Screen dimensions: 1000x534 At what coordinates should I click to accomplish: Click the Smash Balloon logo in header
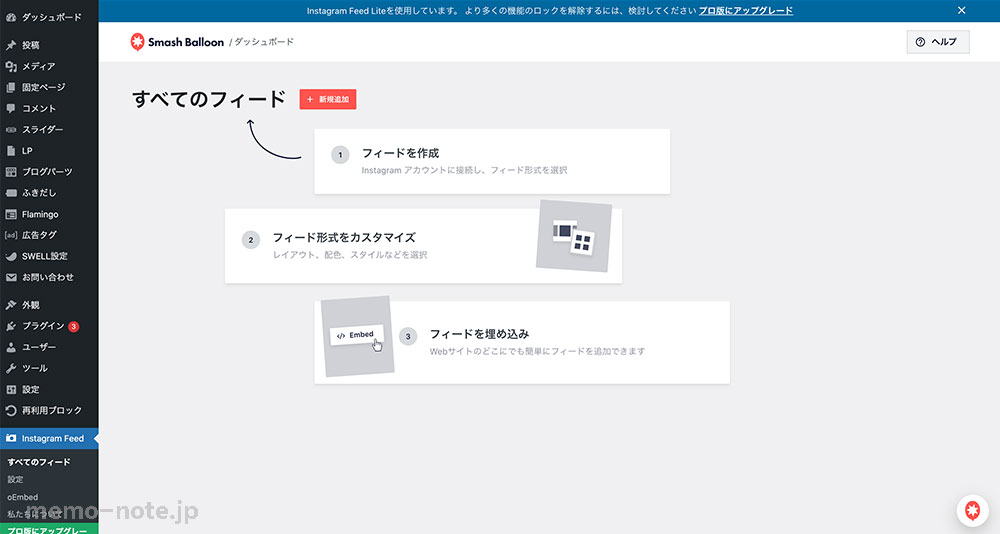177,42
